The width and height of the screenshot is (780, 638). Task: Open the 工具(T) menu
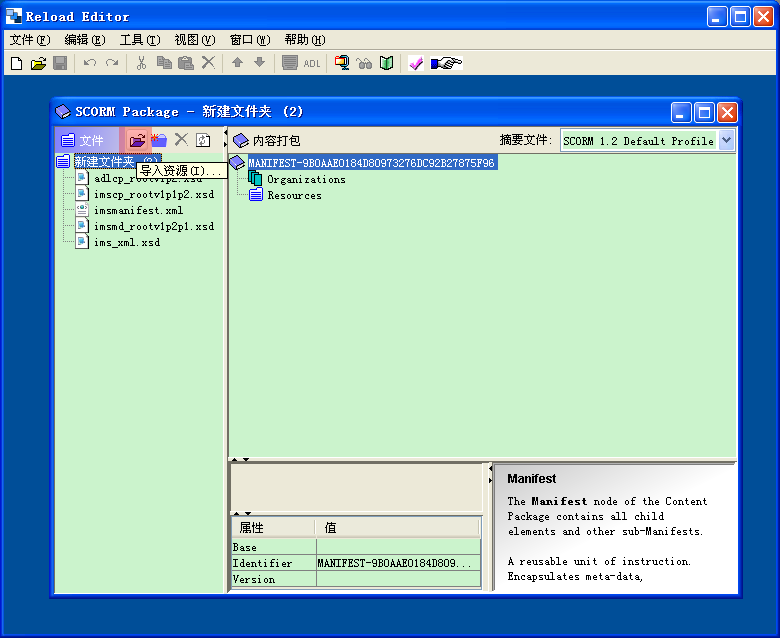(x=140, y=40)
